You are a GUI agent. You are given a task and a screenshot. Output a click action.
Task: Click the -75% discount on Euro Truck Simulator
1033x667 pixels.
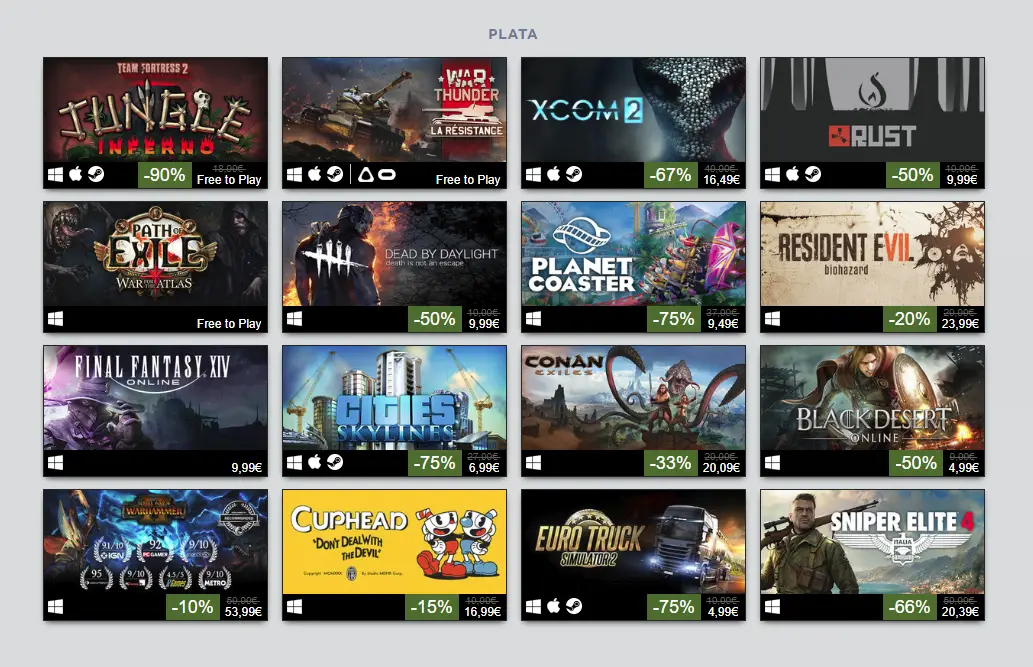673,606
